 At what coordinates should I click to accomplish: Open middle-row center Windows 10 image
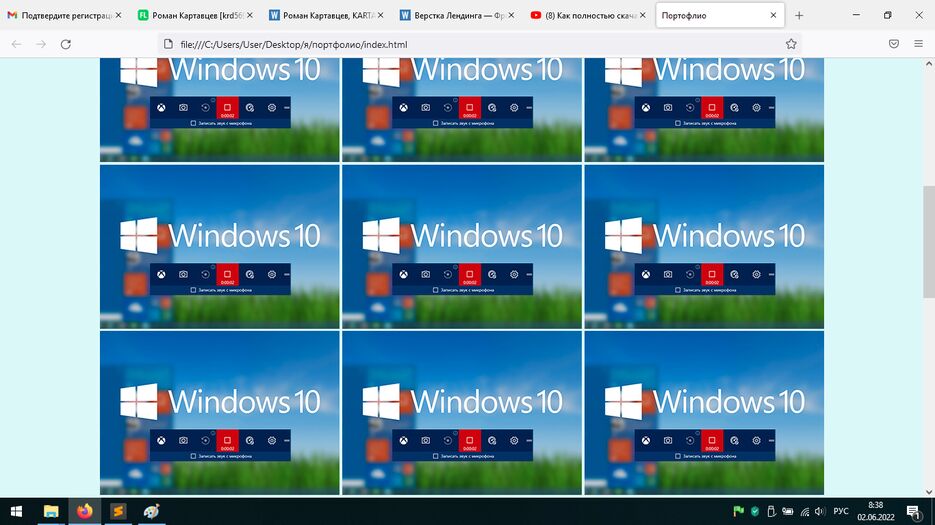462,247
